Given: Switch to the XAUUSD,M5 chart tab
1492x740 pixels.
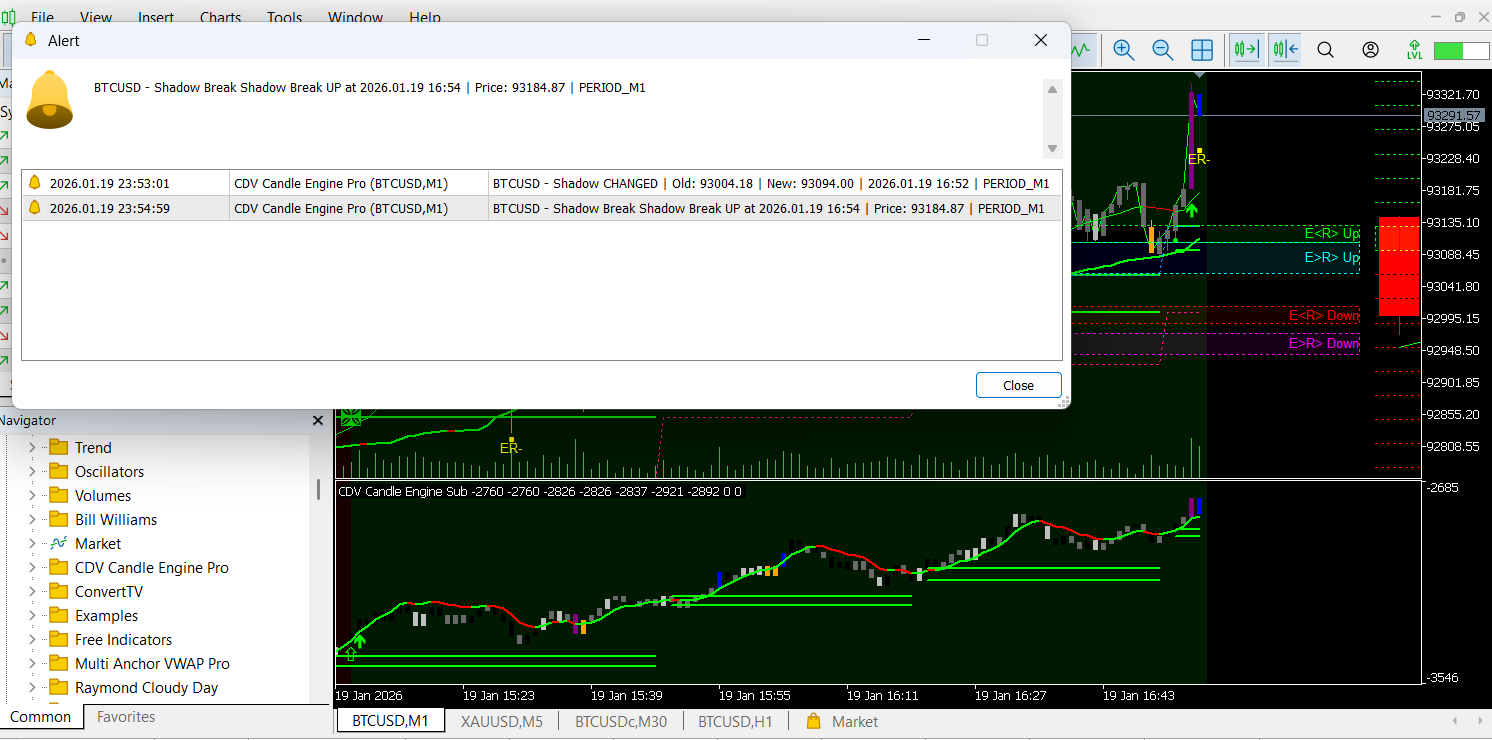Looking at the screenshot, I should pos(502,721).
